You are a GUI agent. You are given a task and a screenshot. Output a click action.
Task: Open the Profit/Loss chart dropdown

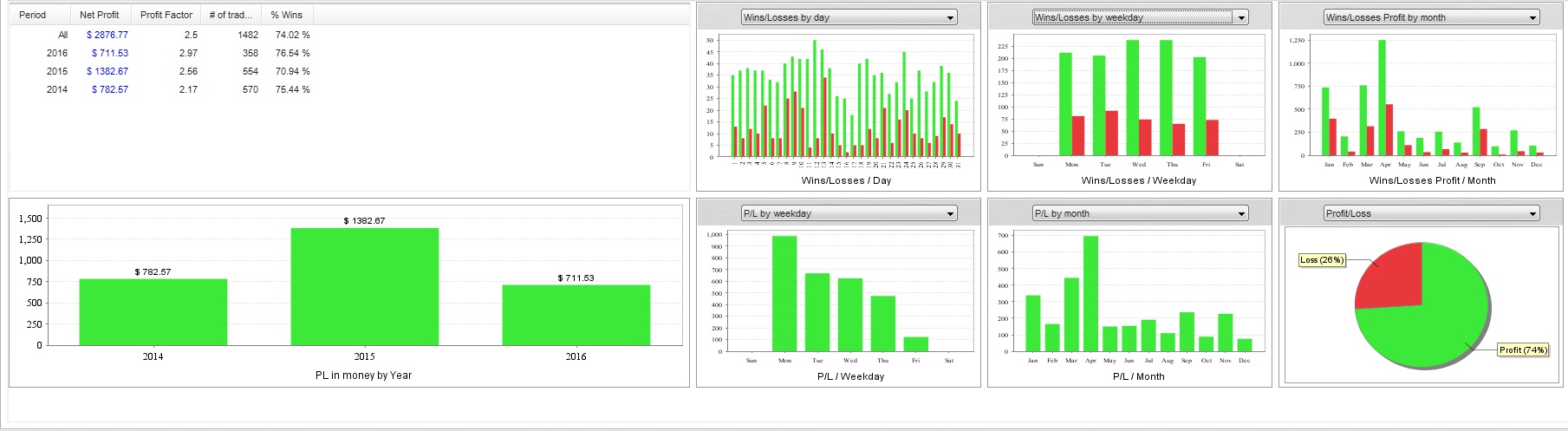[1431, 213]
